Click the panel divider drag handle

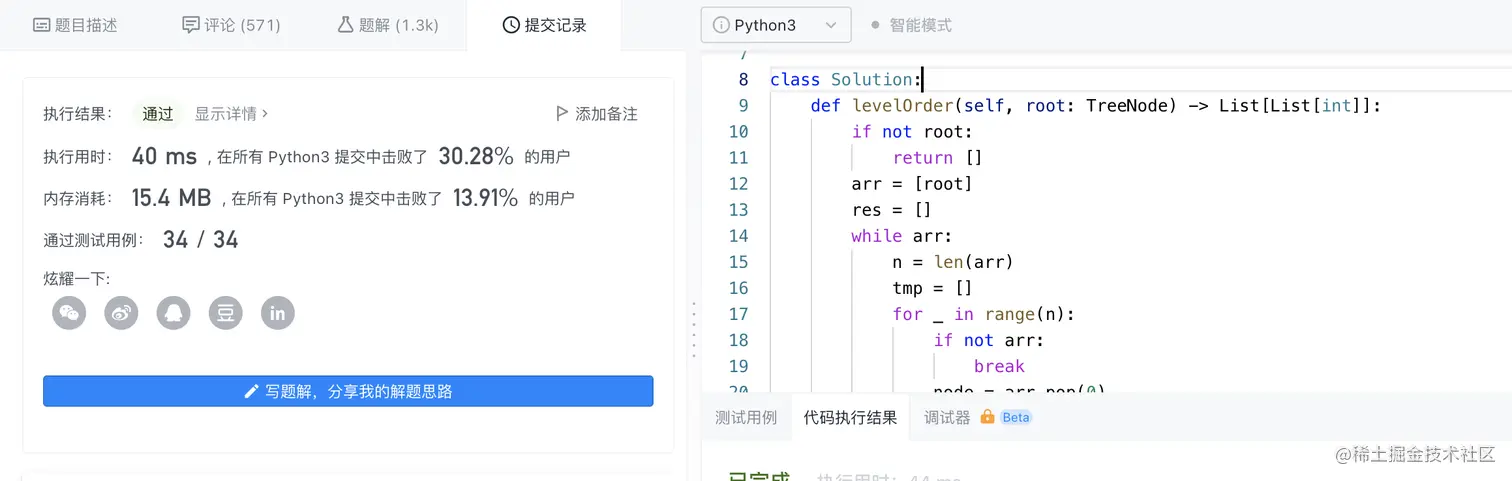tap(693, 329)
